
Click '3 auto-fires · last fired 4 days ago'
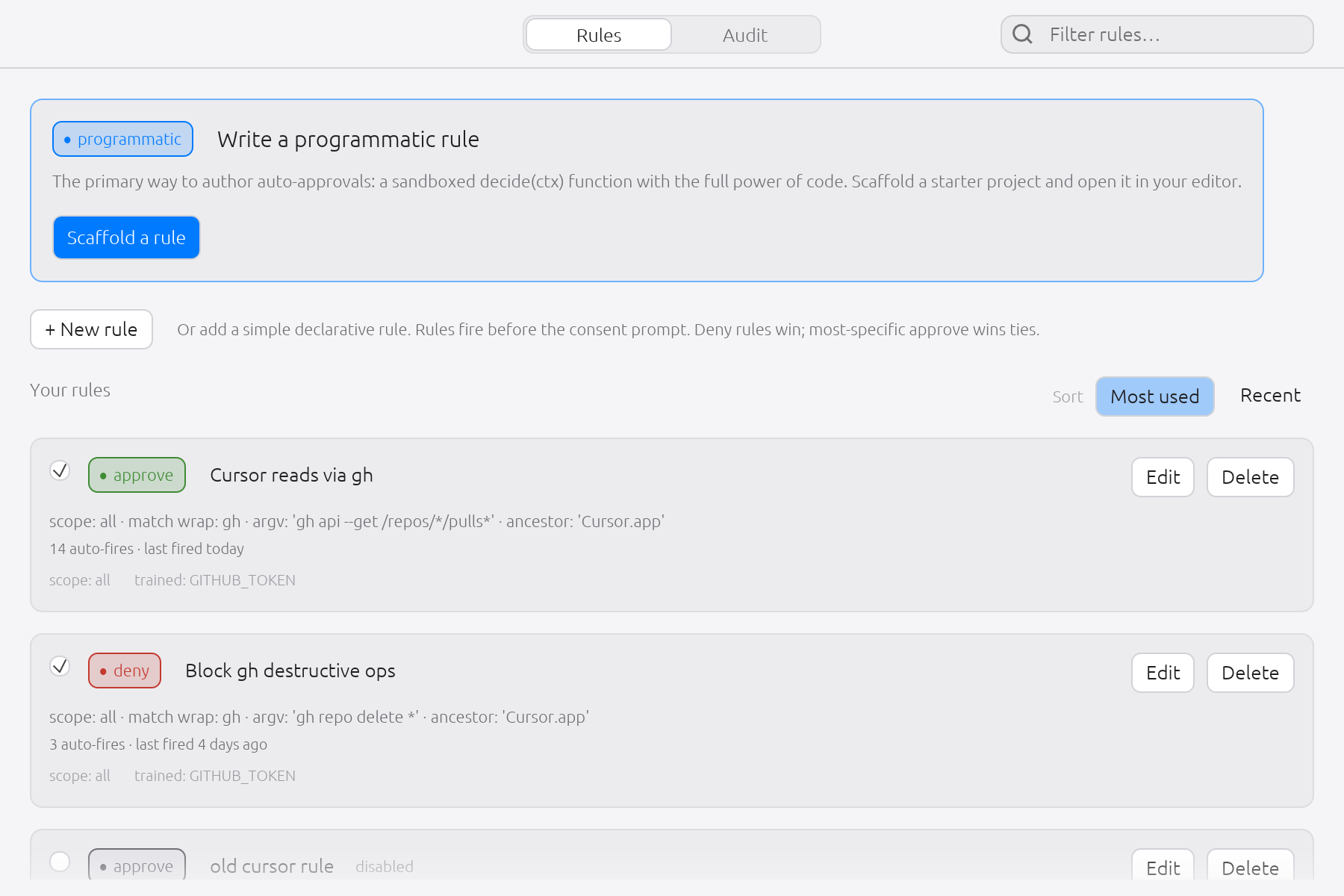coord(158,744)
